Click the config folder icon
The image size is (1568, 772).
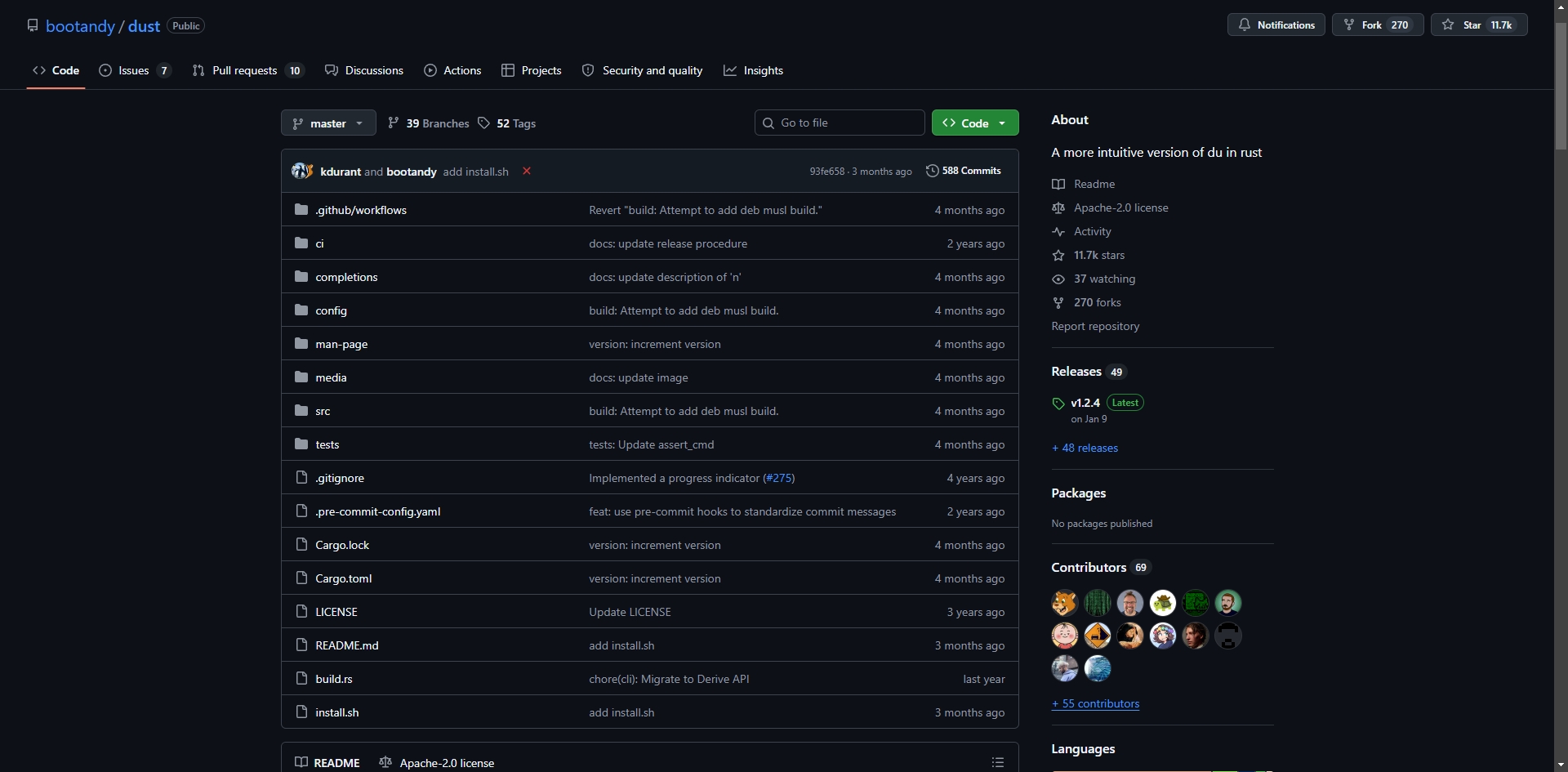coord(301,310)
